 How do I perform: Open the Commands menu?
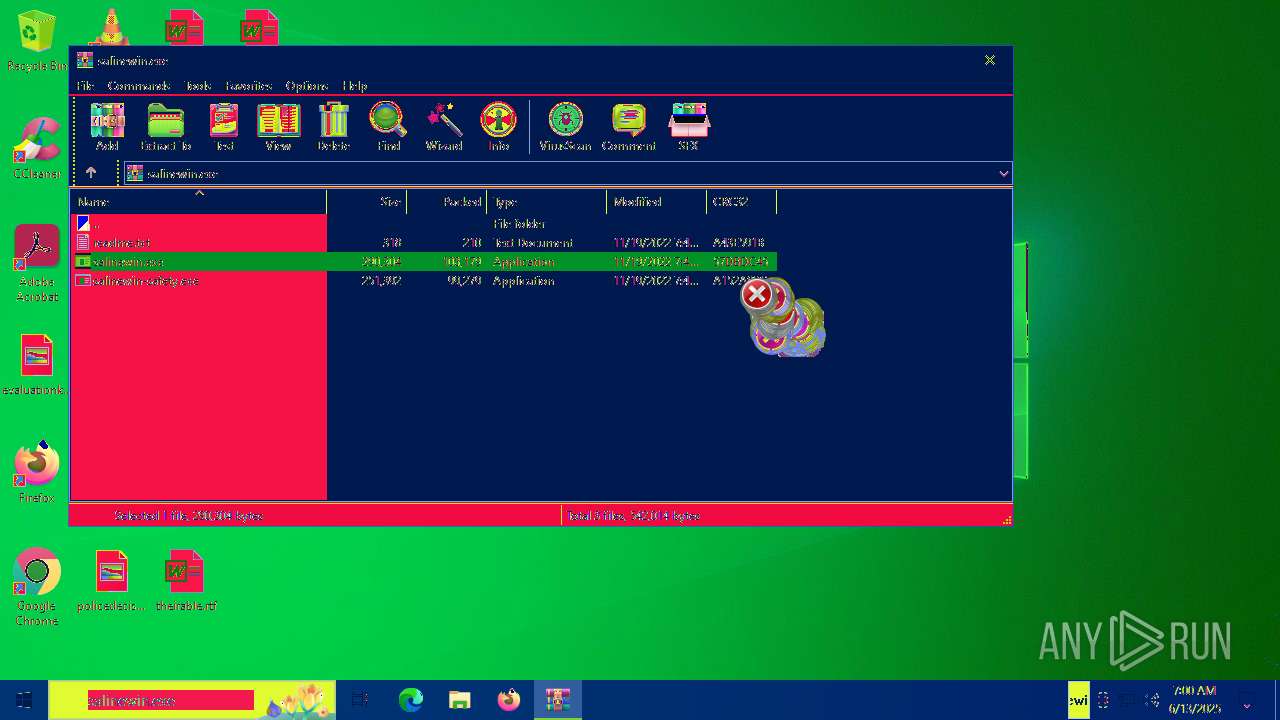tap(139, 86)
